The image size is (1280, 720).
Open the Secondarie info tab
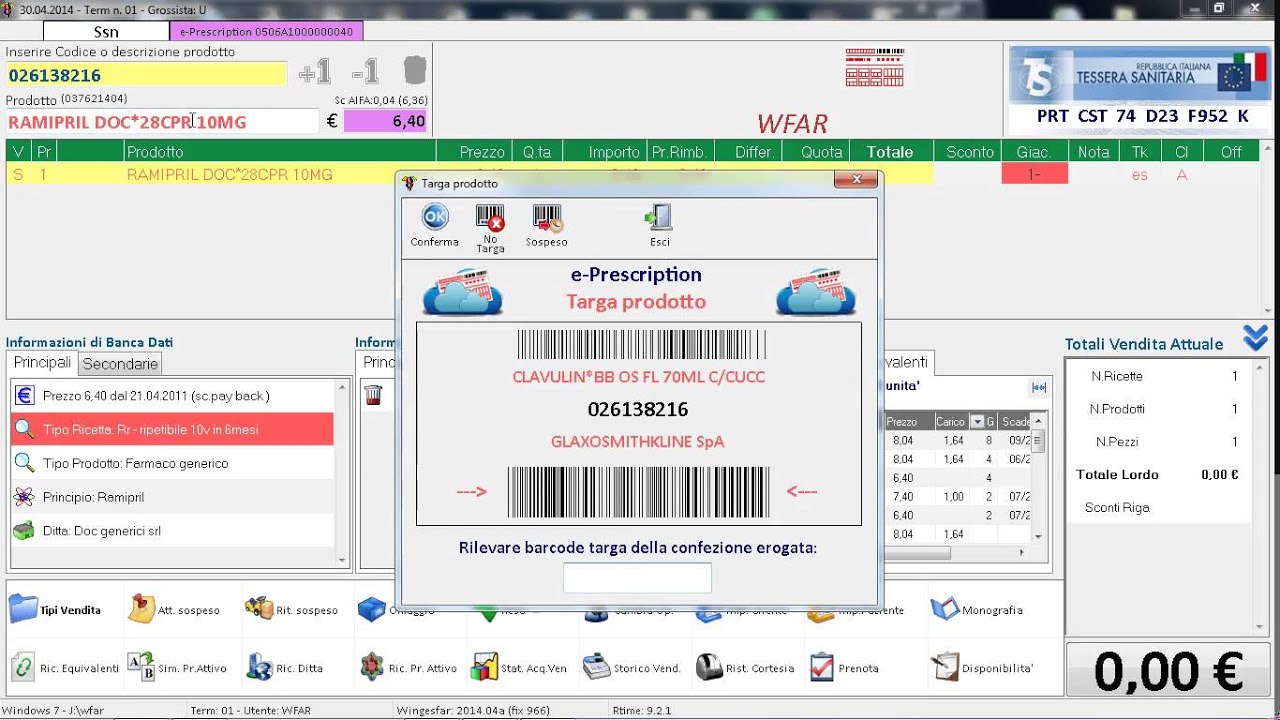(x=120, y=364)
